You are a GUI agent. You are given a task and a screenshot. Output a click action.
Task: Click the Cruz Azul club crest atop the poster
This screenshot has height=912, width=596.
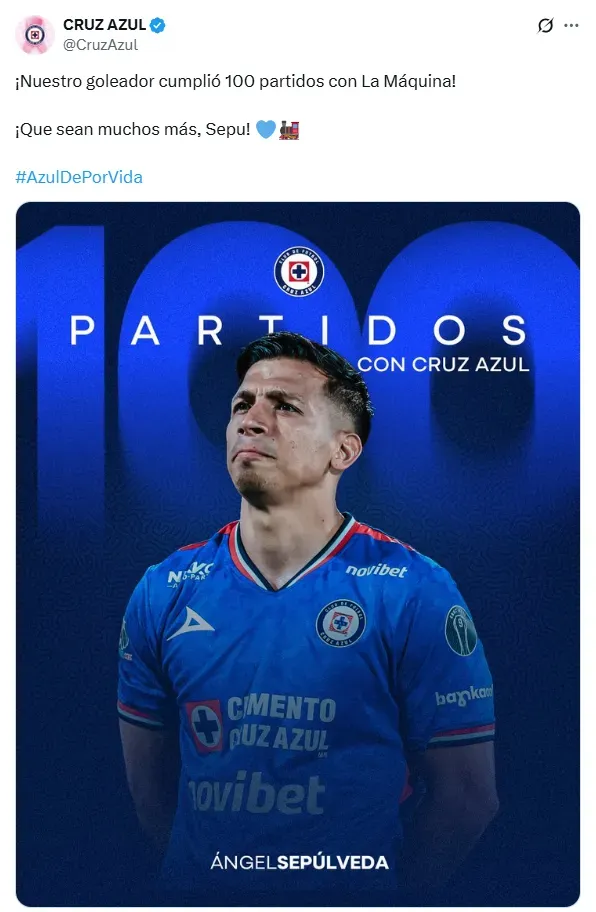click(x=299, y=271)
